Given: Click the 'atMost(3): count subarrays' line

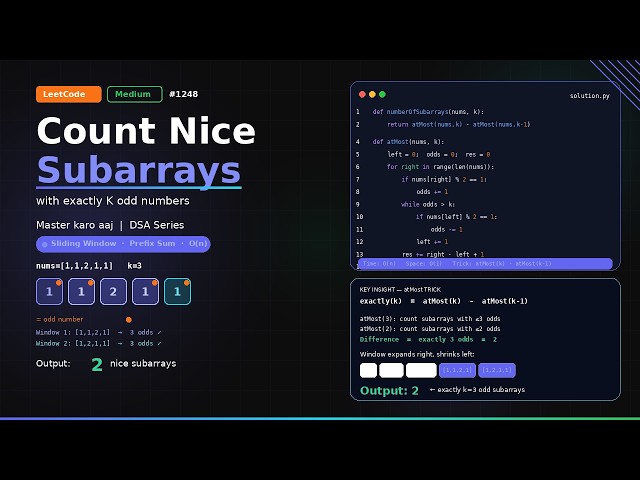Looking at the screenshot, I should pos(430,319).
